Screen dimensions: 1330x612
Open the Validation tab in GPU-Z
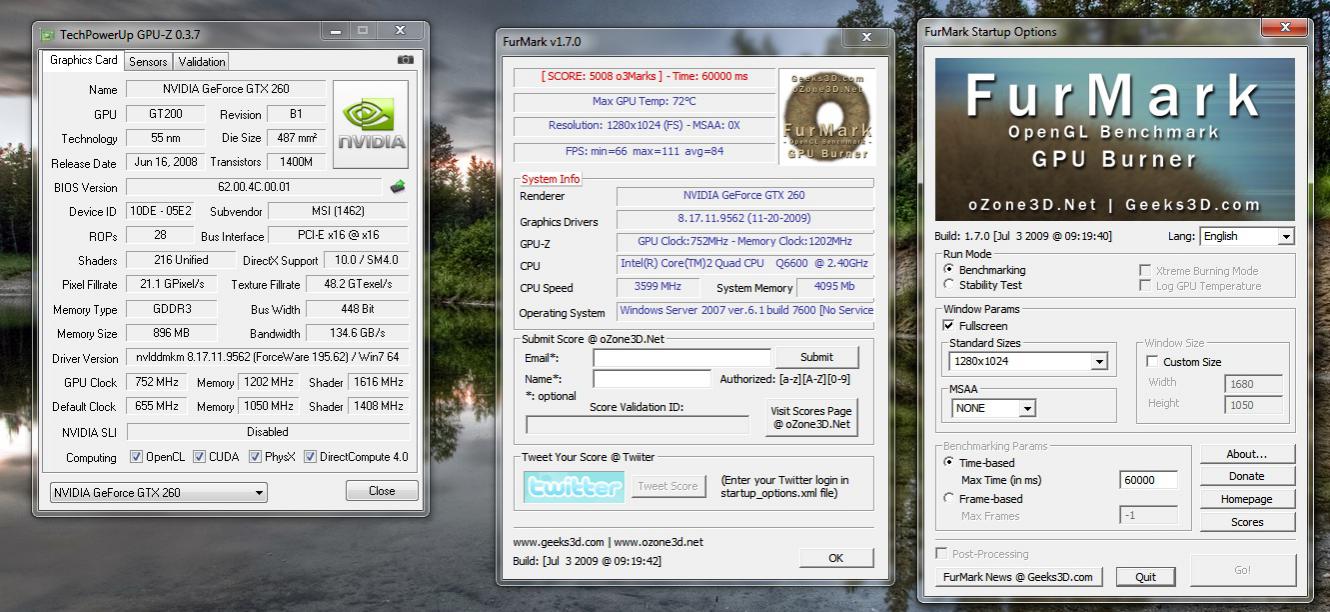202,61
